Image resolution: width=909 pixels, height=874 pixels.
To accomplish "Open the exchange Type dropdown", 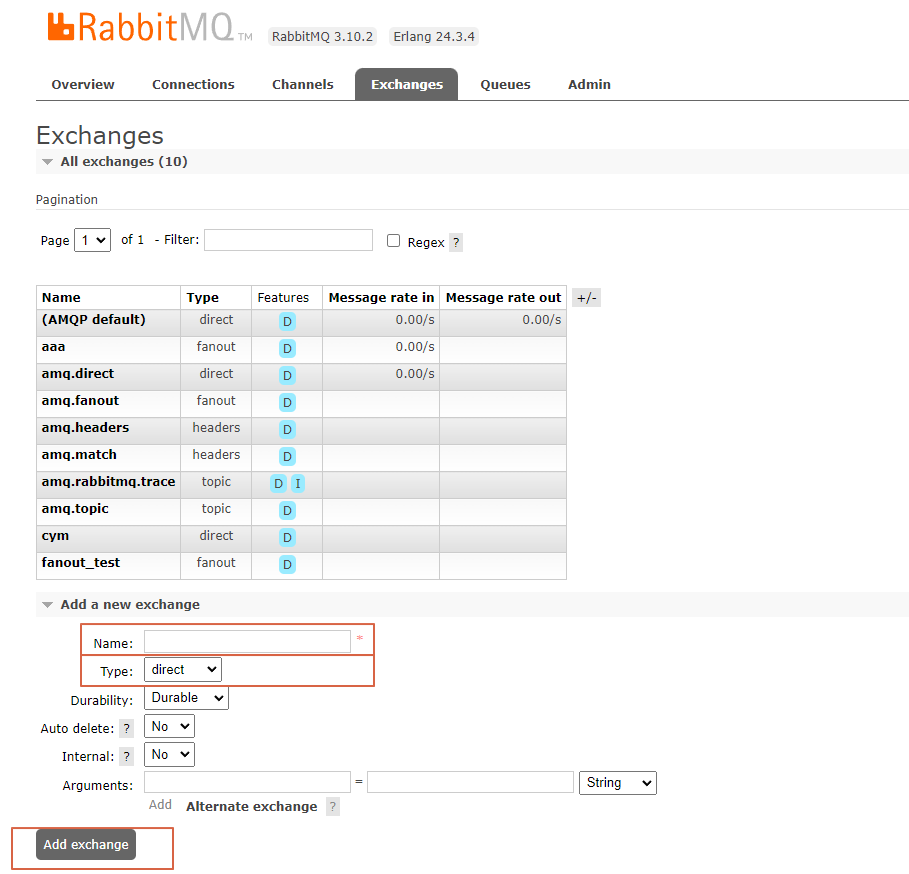I will [x=183, y=669].
